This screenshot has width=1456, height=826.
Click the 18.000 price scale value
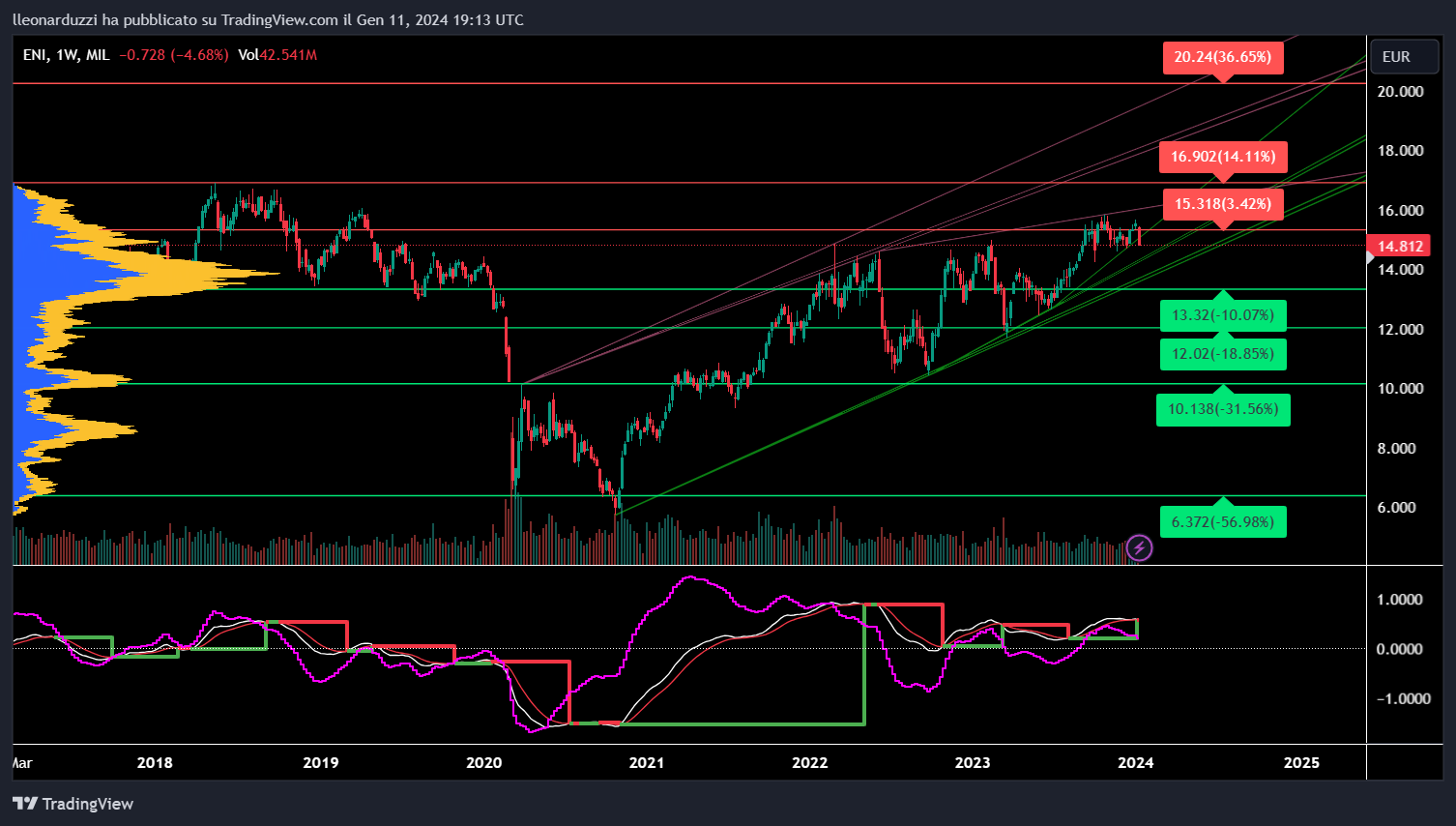[x=1401, y=150]
